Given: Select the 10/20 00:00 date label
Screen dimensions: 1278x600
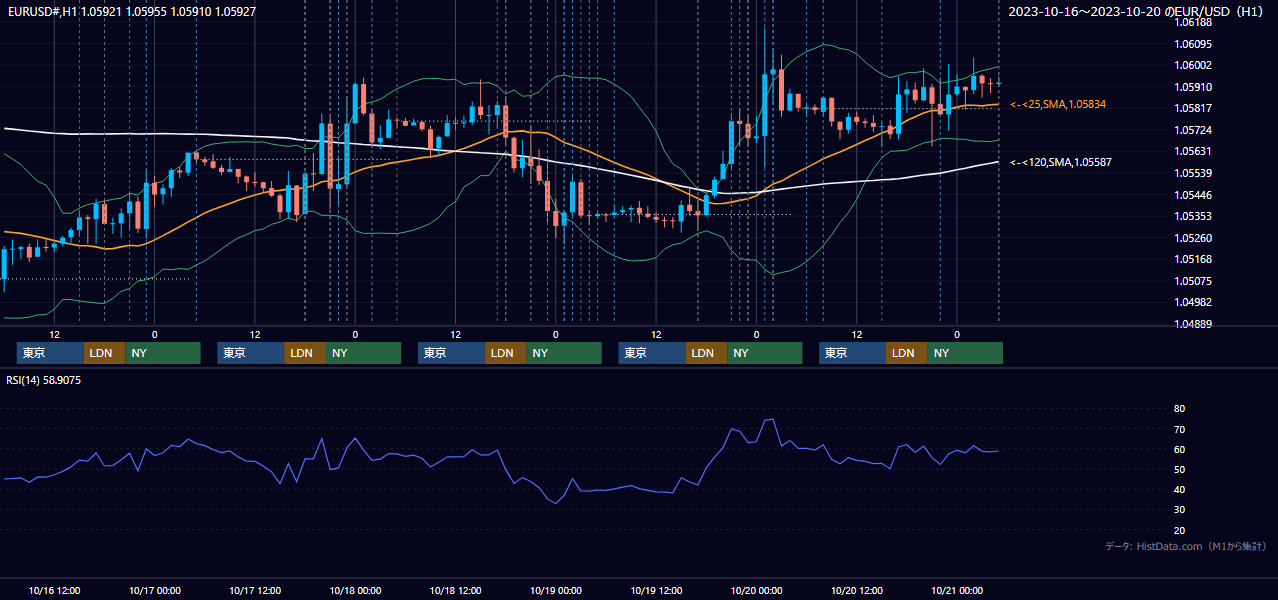Looking at the screenshot, I should [757, 590].
